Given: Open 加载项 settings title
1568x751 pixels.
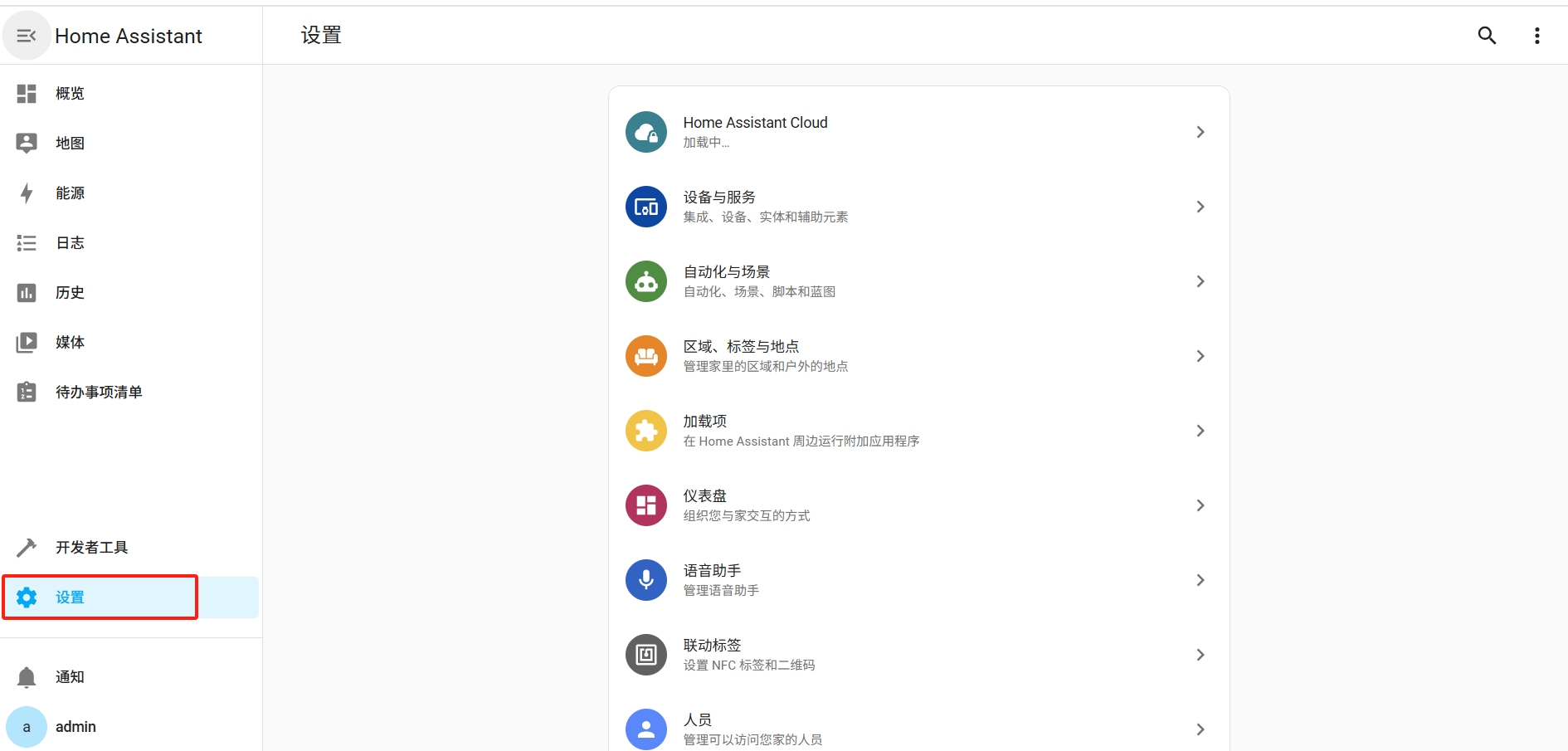Looking at the screenshot, I should click(x=705, y=422).
